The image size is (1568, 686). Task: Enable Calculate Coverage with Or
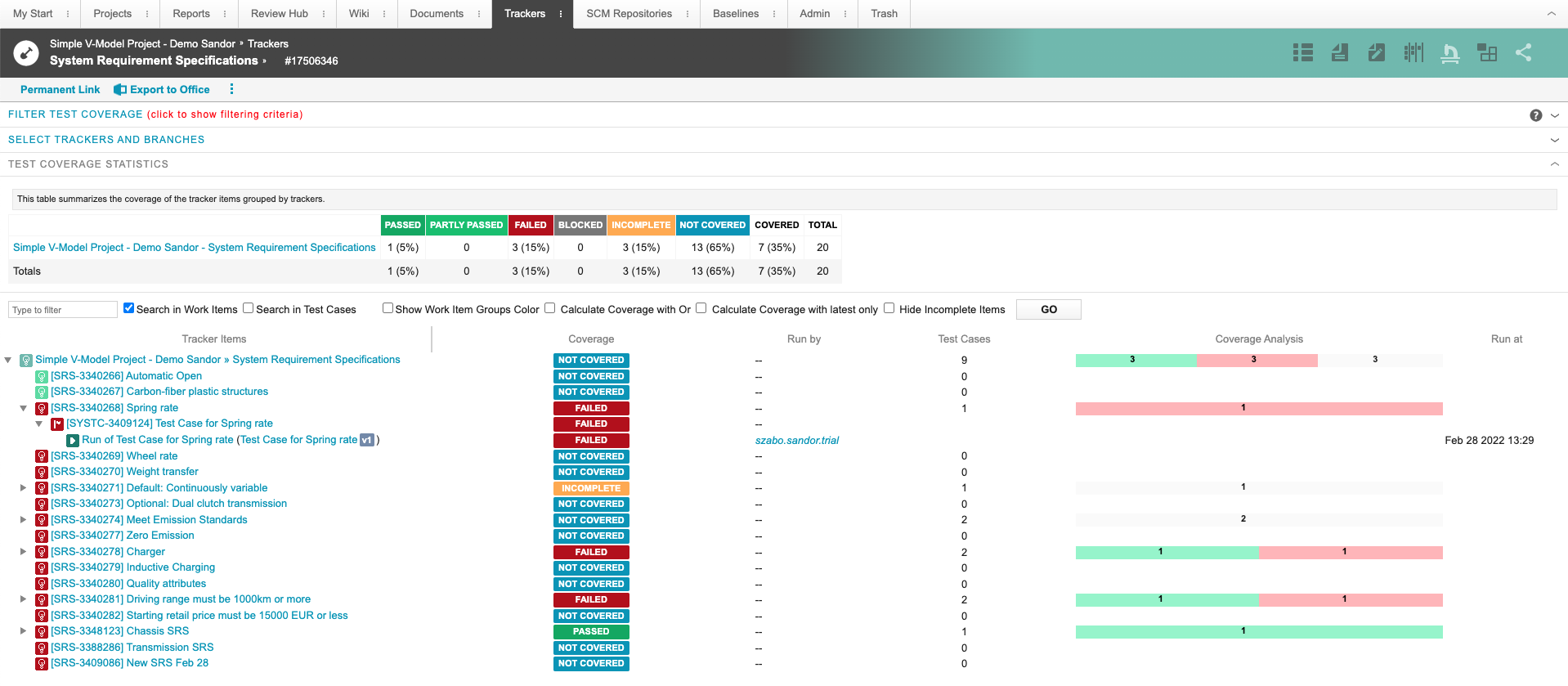click(x=549, y=308)
